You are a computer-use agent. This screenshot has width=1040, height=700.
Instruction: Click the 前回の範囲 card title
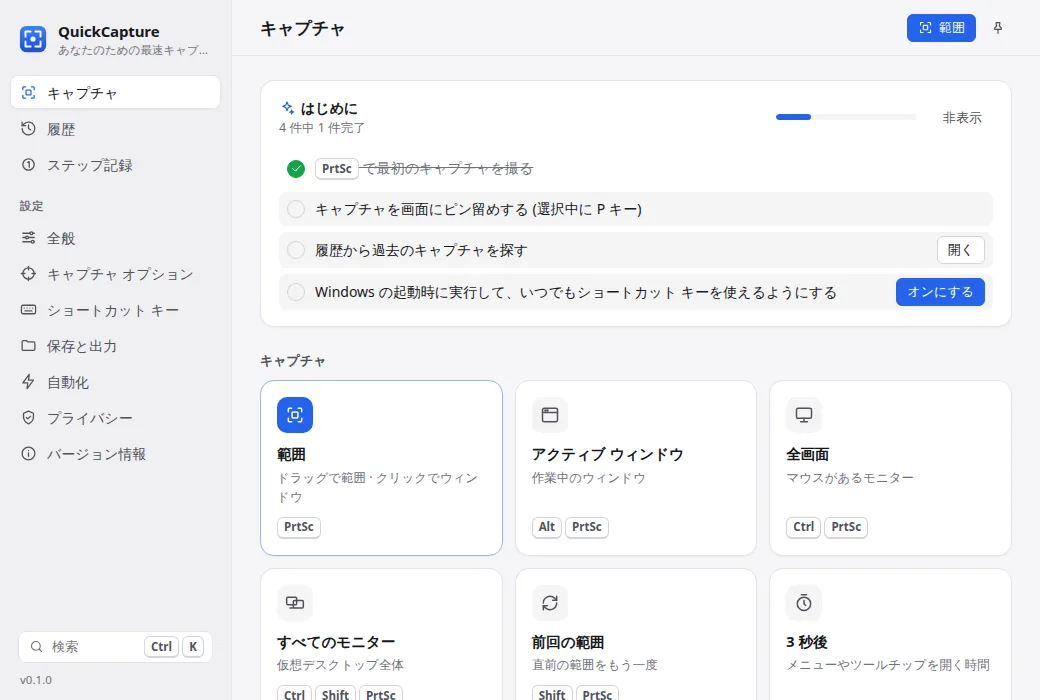[x=568, y=642]
